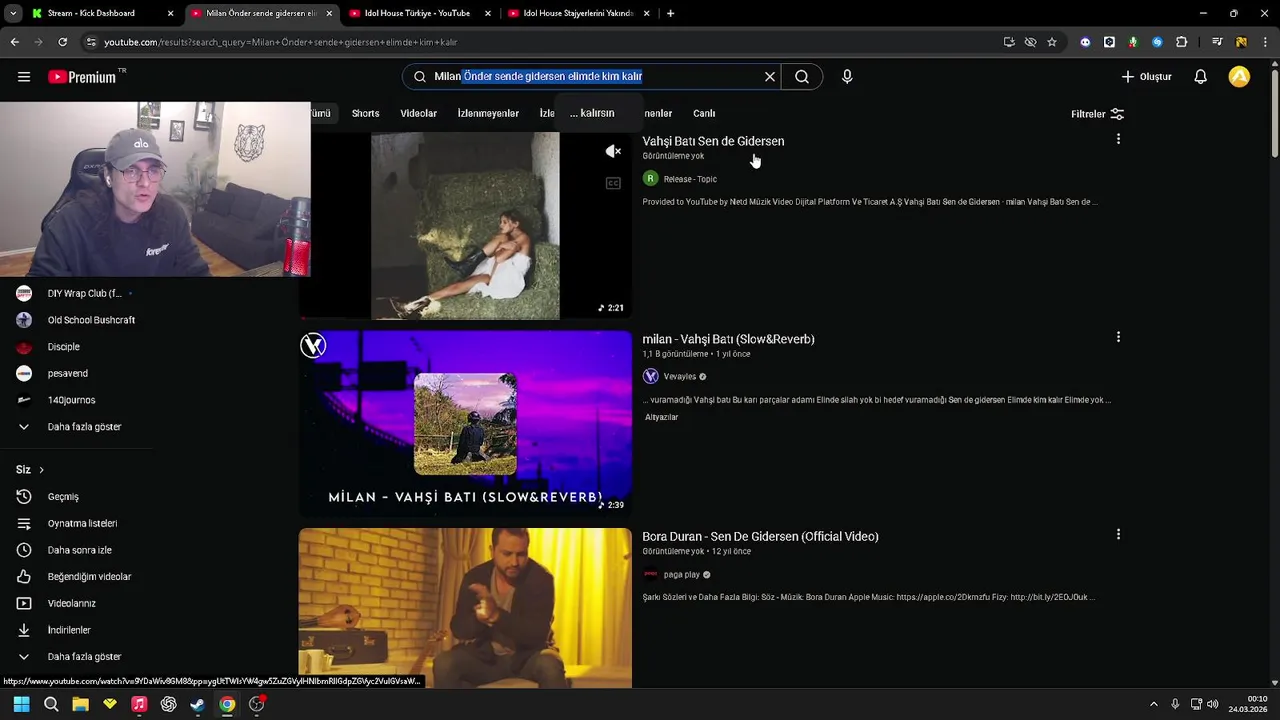The image size is (1280, 720).
Task: Reload the page
Action: [62, 42]
